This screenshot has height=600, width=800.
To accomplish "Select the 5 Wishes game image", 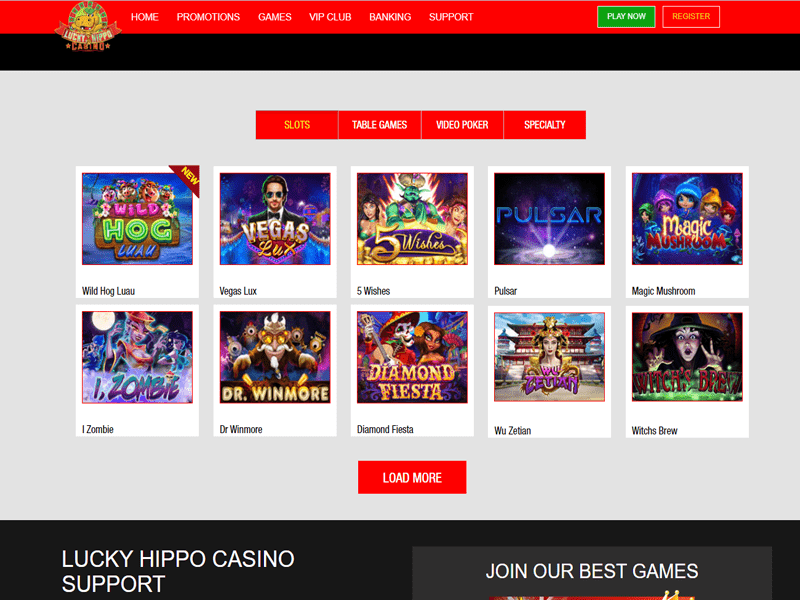I will (x=412, y=219).
